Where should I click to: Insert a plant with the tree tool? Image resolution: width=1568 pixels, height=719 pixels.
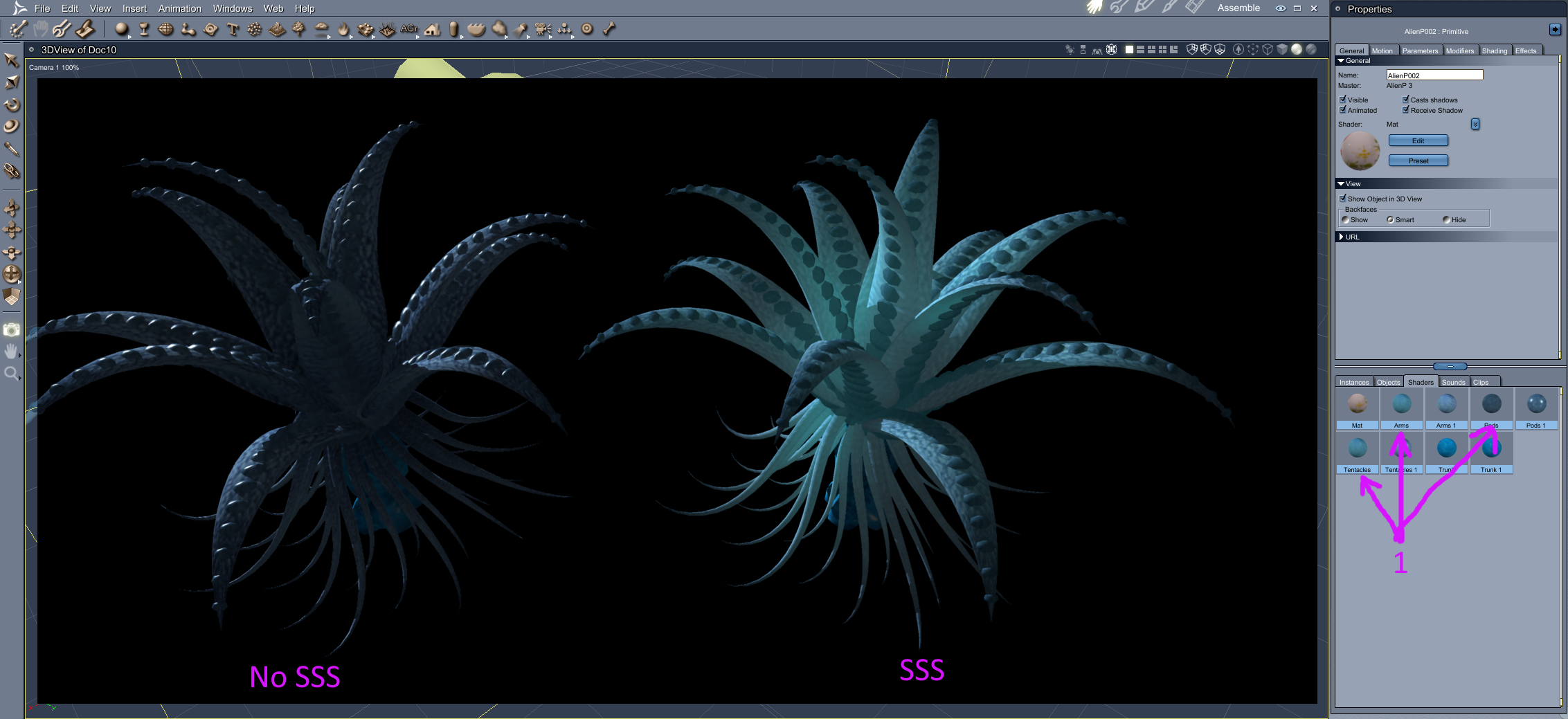click(x=299, y=29)
